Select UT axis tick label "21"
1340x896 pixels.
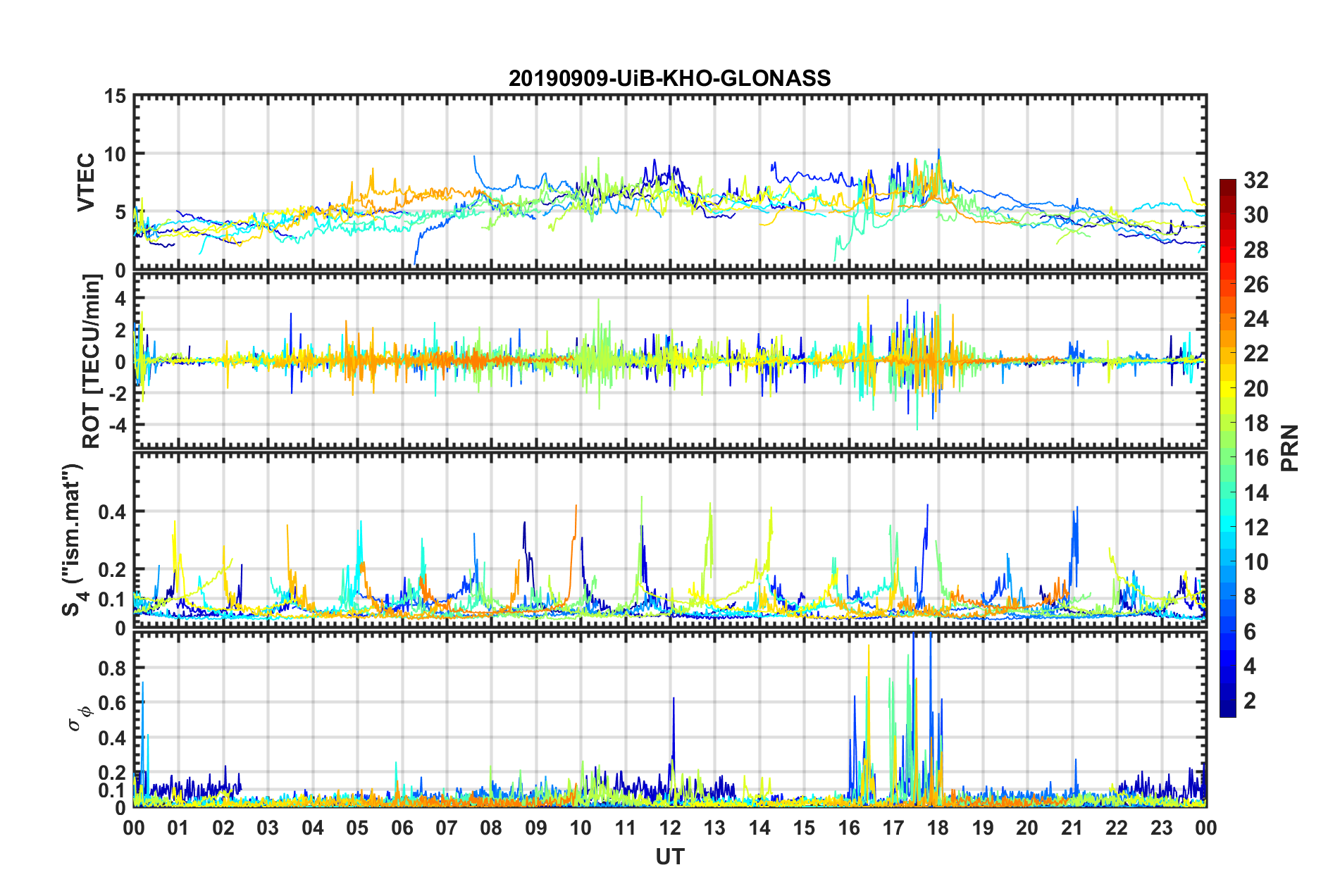click(x=1072, y=828)
